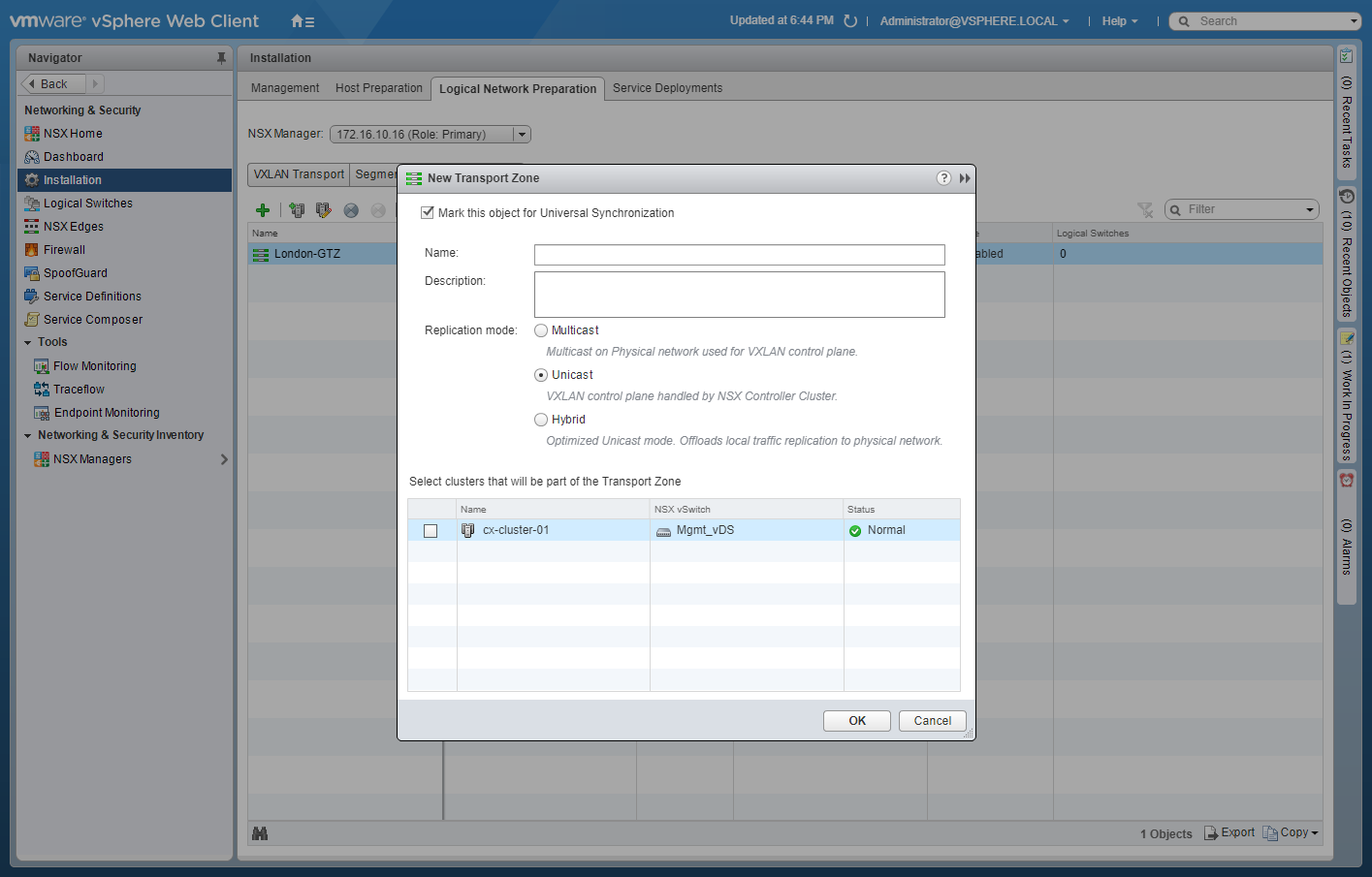This screenshot has width=1372, height=877.
Task: Open the NSX Edges item in Navigator
Action: point(73,227)
